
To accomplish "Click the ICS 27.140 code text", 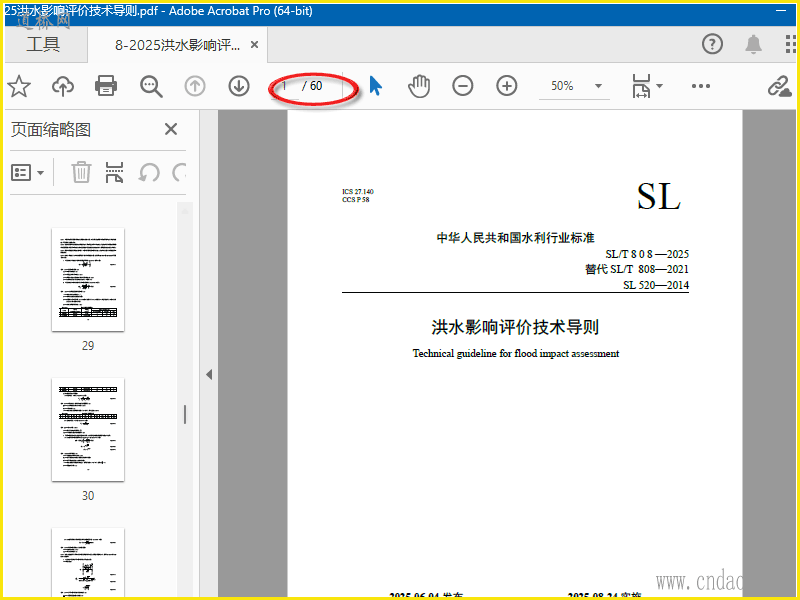I will coord(358,191).
